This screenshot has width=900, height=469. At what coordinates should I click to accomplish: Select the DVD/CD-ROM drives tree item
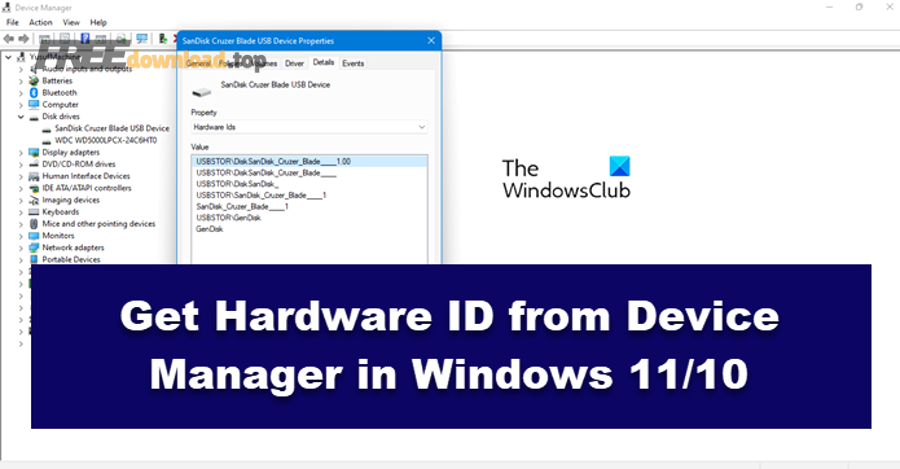79,164
